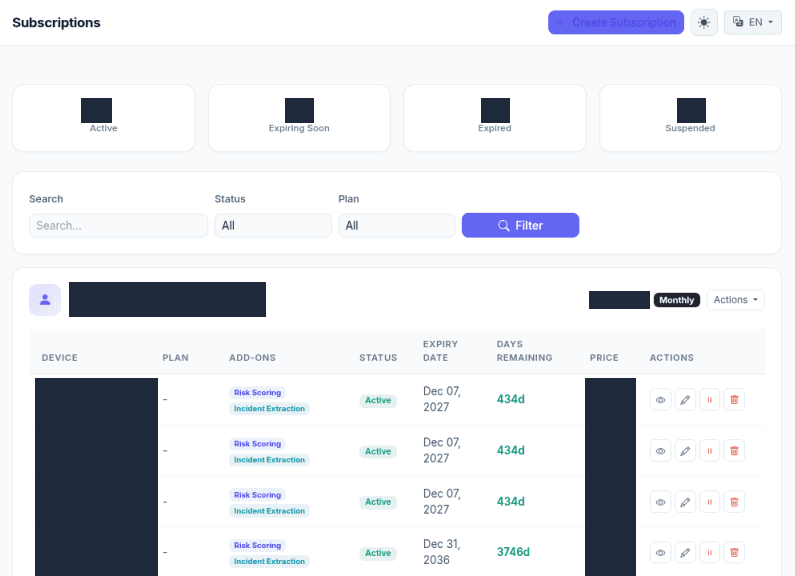The width and height of the screenshot is (795, 576).
Task: Open the Status filter dropdown
Action: pos(273,226)
